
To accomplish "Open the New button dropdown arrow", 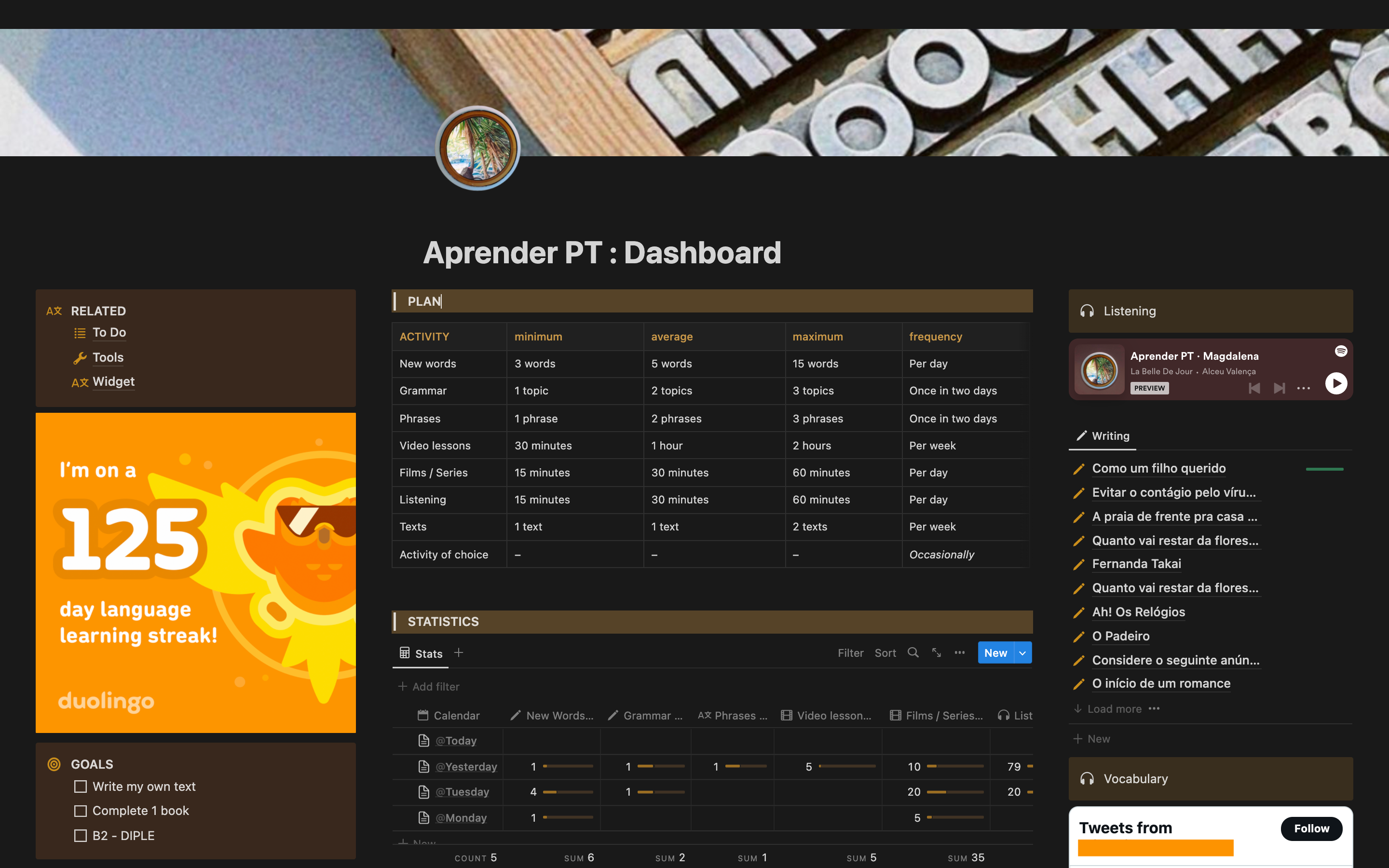I will click(1022, 653).
